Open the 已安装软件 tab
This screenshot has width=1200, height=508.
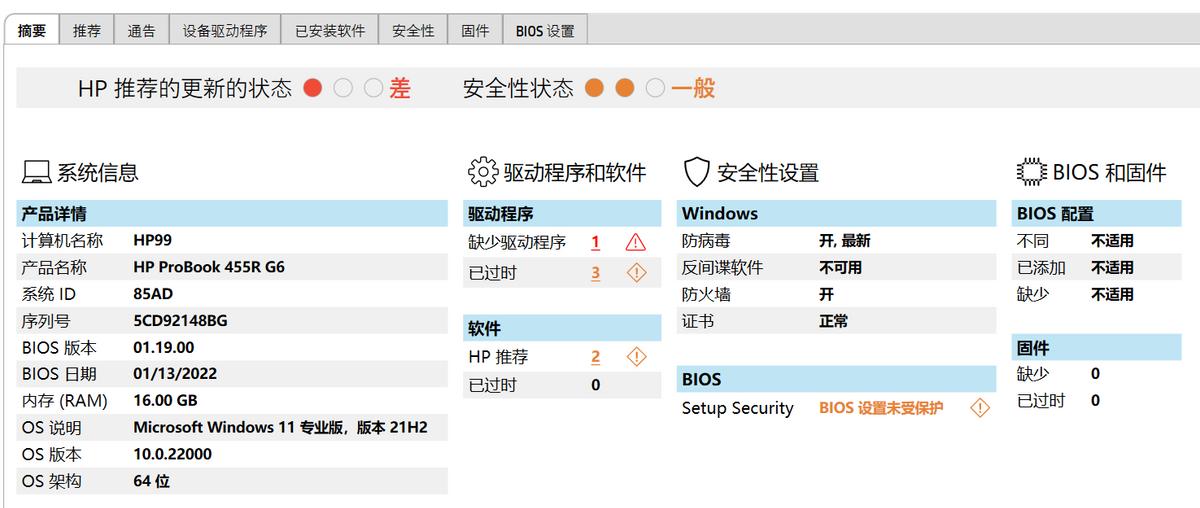pyautogui.click(x=330, y=31)
